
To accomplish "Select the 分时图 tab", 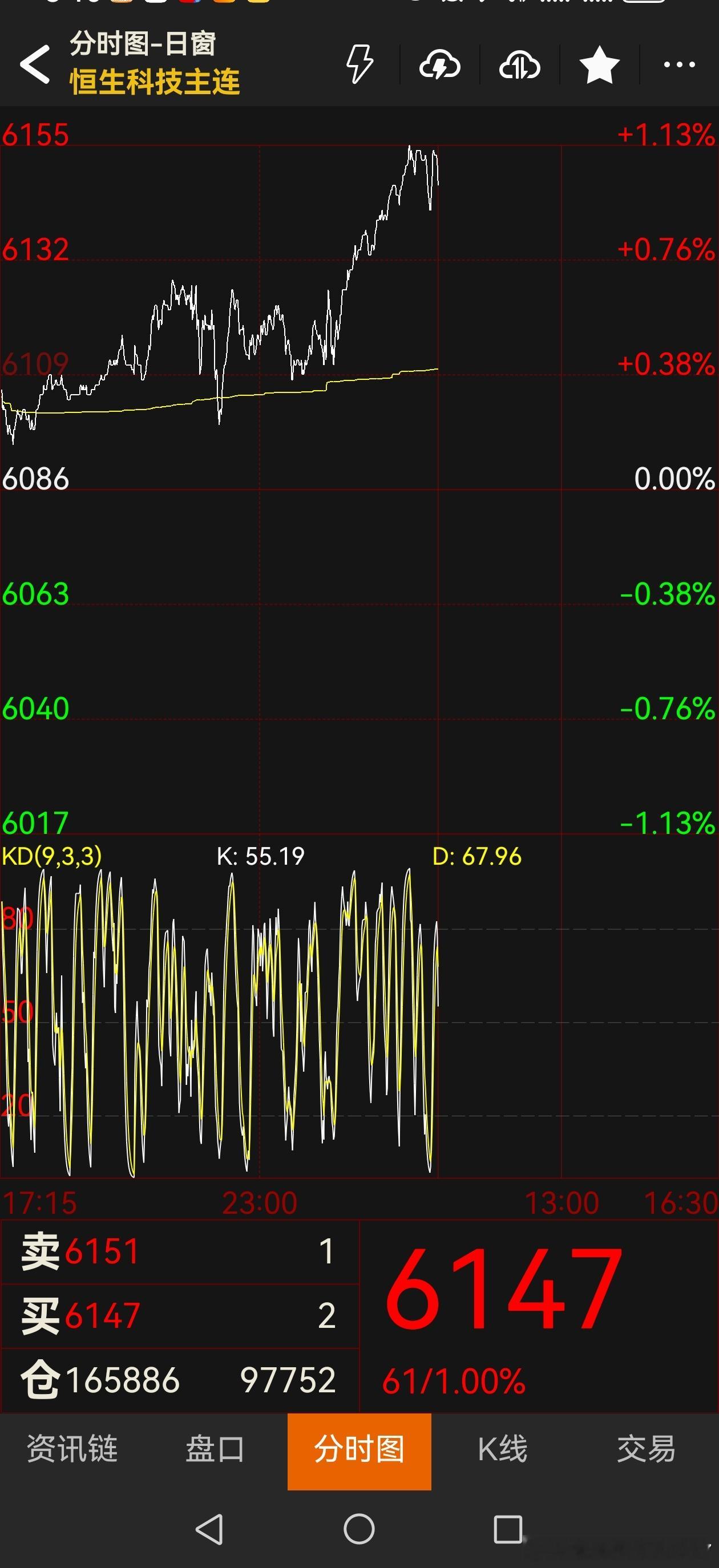I will [359, 1451].
